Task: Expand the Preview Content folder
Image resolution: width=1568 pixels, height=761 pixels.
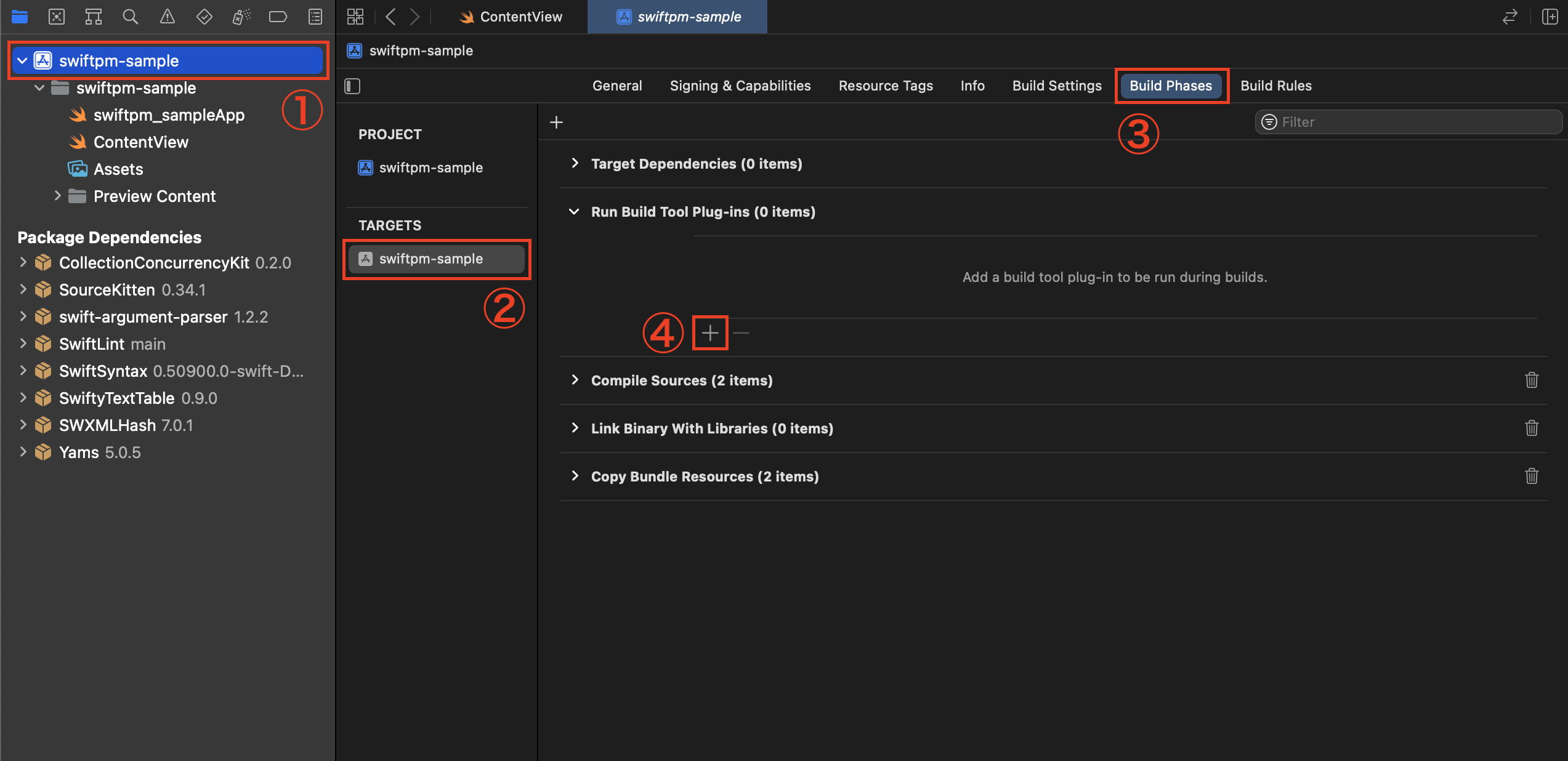Action: click(x=57, y=196)
